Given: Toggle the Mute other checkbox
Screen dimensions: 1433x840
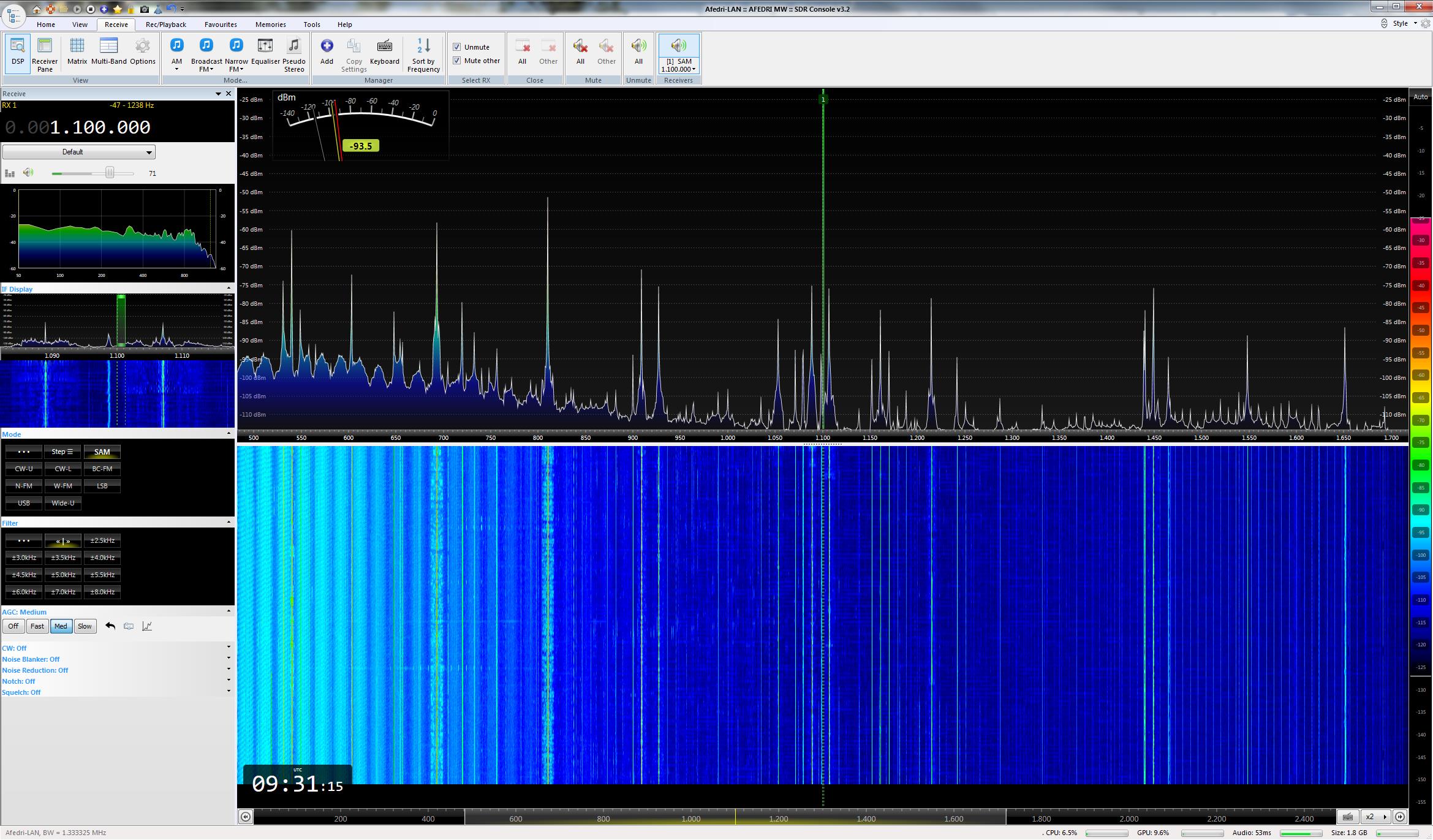Looking at the screenshot, I should pyautogui.click(x=456, y=61).
